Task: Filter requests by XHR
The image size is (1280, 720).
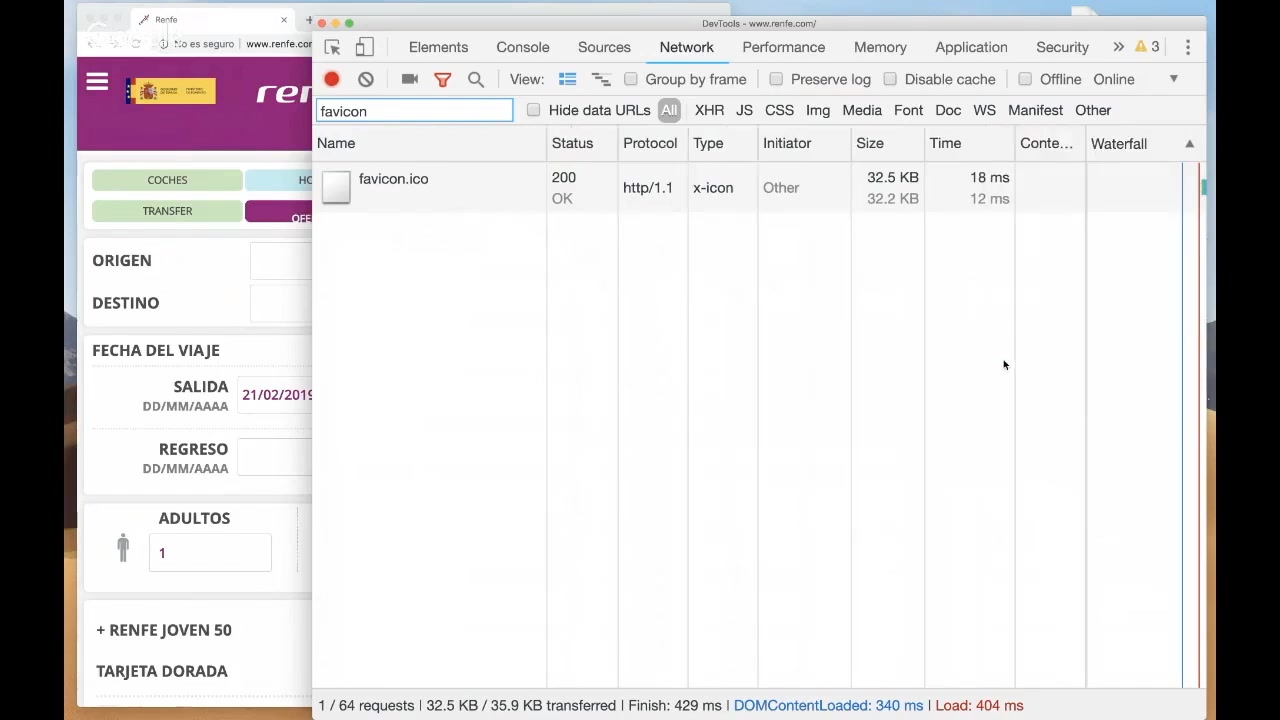Action: coord(709,110)
